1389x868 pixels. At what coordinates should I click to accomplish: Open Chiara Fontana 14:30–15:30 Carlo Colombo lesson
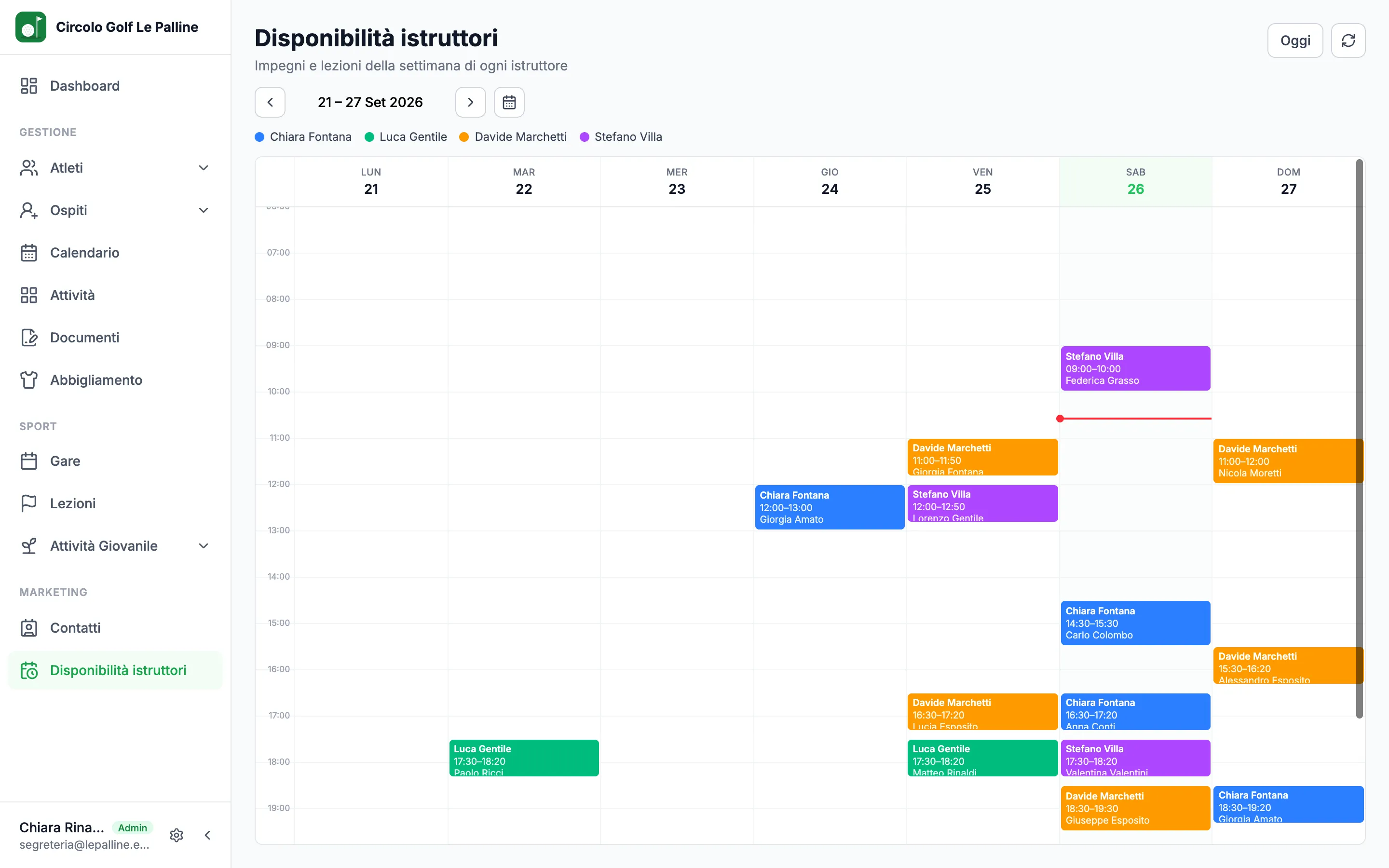pyautogui.click(x=1135, y=623)
